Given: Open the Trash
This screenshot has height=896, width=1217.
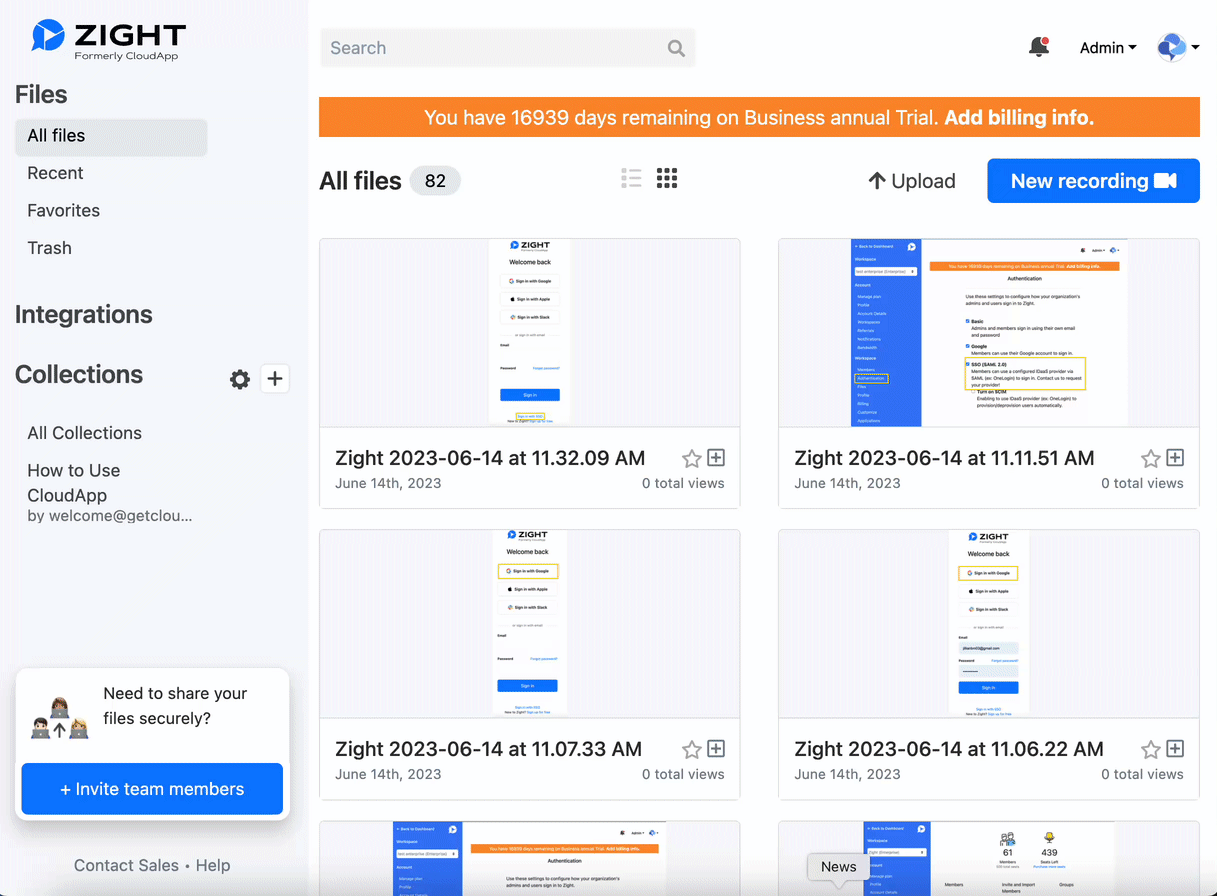Looking at the screenshot, I should tap(50, 248).
